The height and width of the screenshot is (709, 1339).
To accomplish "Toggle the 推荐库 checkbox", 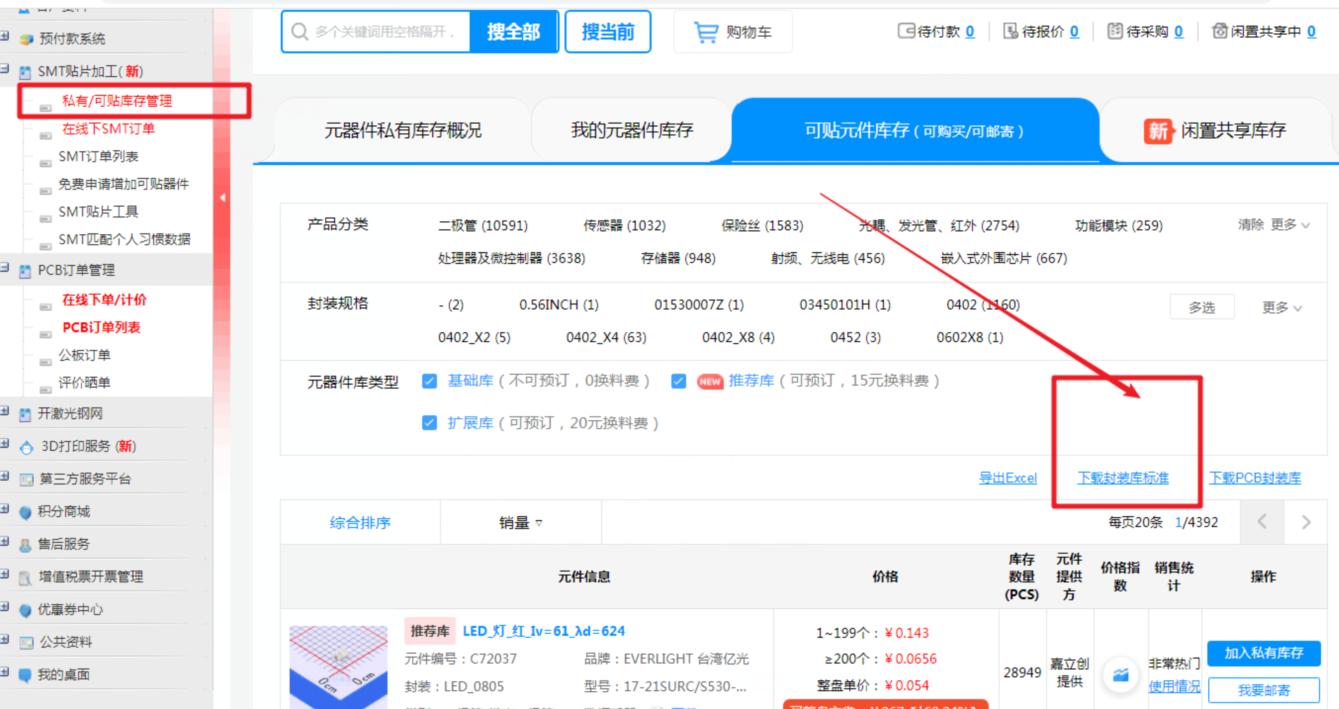I will tap(679, 381).
